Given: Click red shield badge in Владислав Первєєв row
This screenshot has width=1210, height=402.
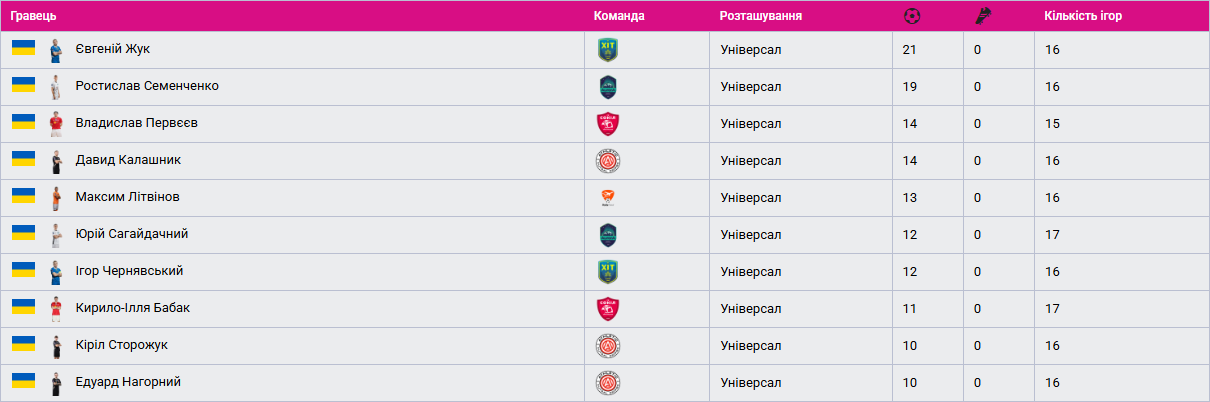Looking at the screenshot, I should tap(608, 124).
